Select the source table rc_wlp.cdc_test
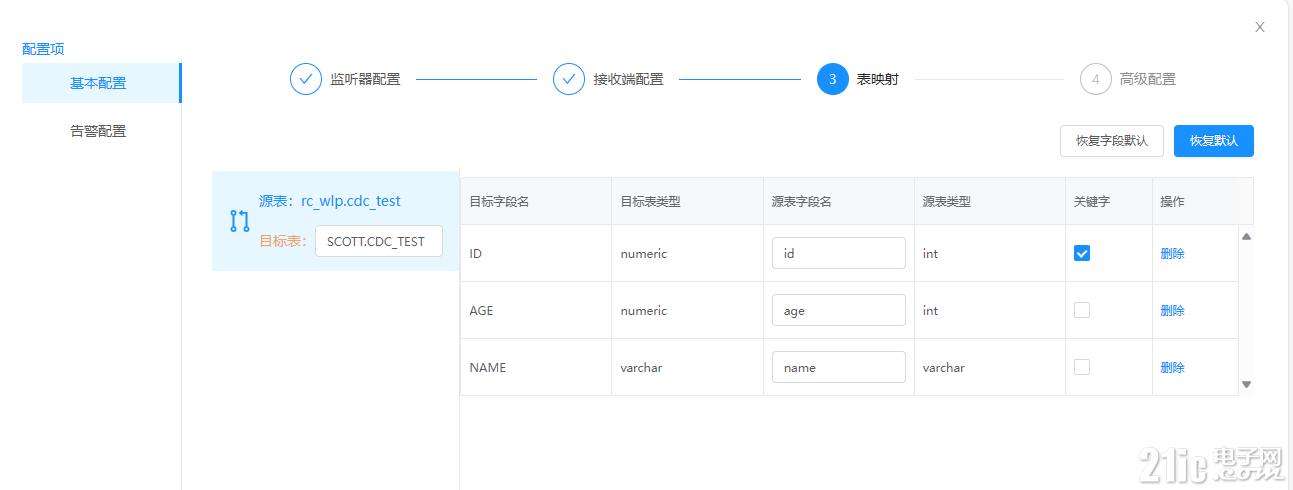Viewport: 1293px width, 490px height. (x=330, y=201)
